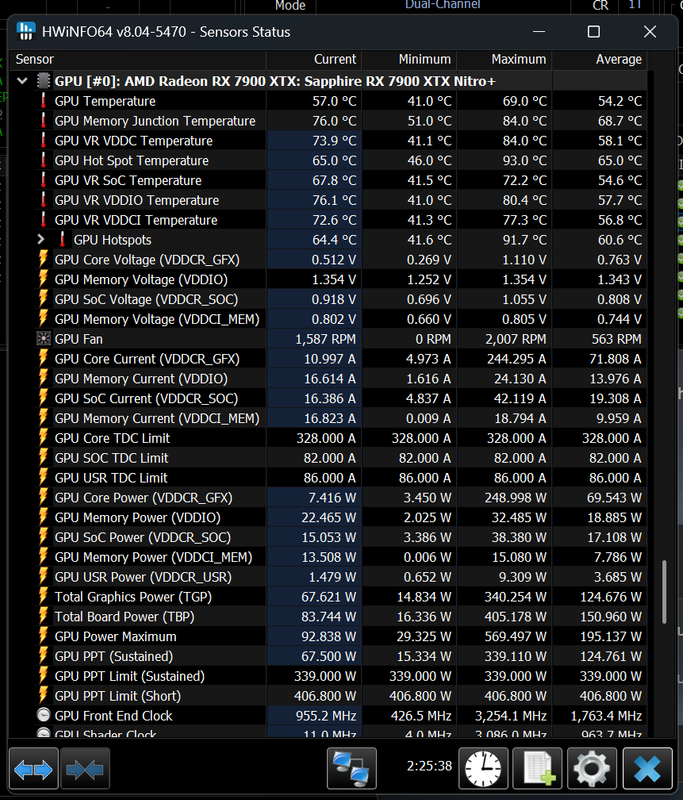Maximize the HWiNFO64 Sensors Status window
The height and width of the screenshot is (800, 683).
pyautogui.click(x=594, y=32)
